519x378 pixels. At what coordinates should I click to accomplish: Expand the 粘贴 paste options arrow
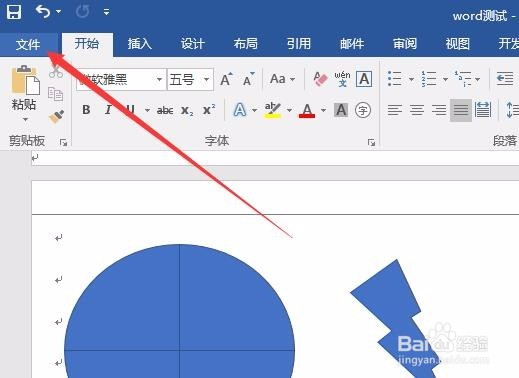(x=25, y=119)
